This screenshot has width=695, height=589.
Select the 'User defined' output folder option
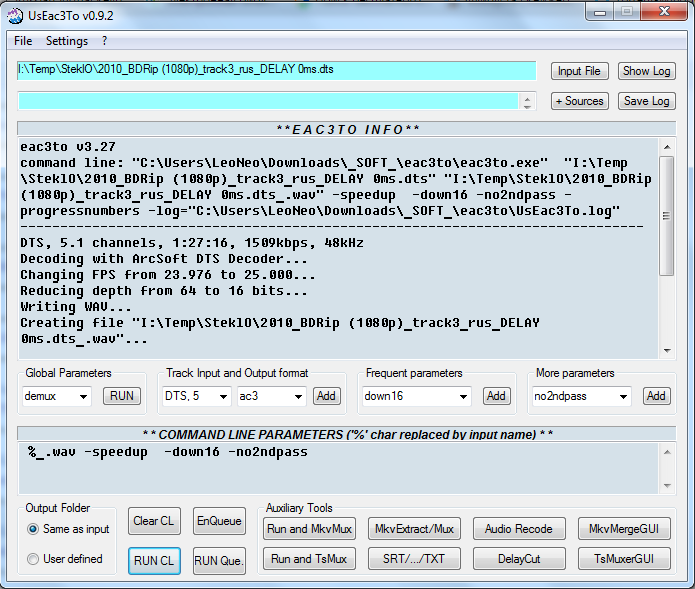click(x=34, y=559)
